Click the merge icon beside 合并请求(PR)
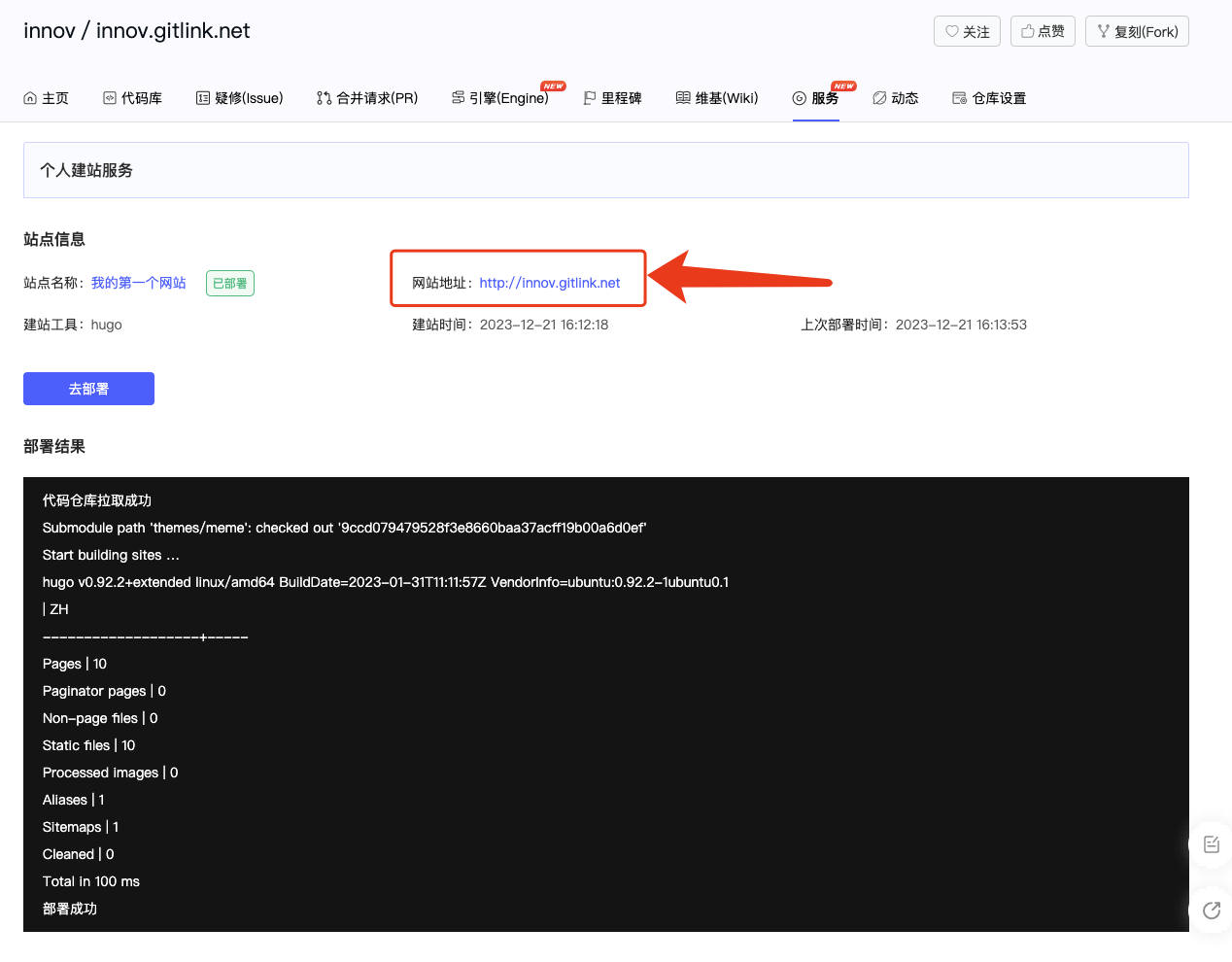Image resolution: width=1232 pixels, height=962 pixels. (324, 98)
